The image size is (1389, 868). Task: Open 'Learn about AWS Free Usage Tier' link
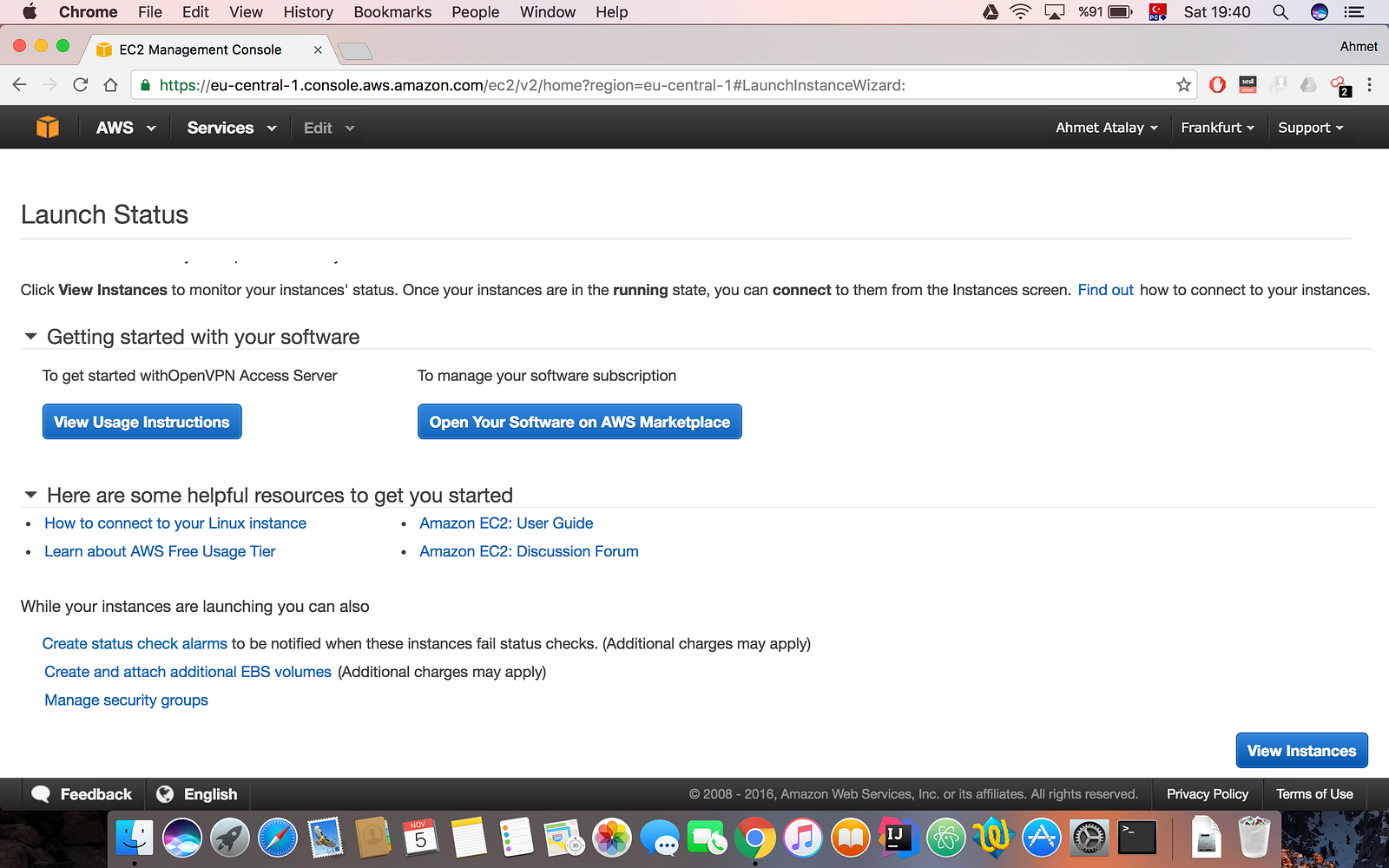point(160,551)
